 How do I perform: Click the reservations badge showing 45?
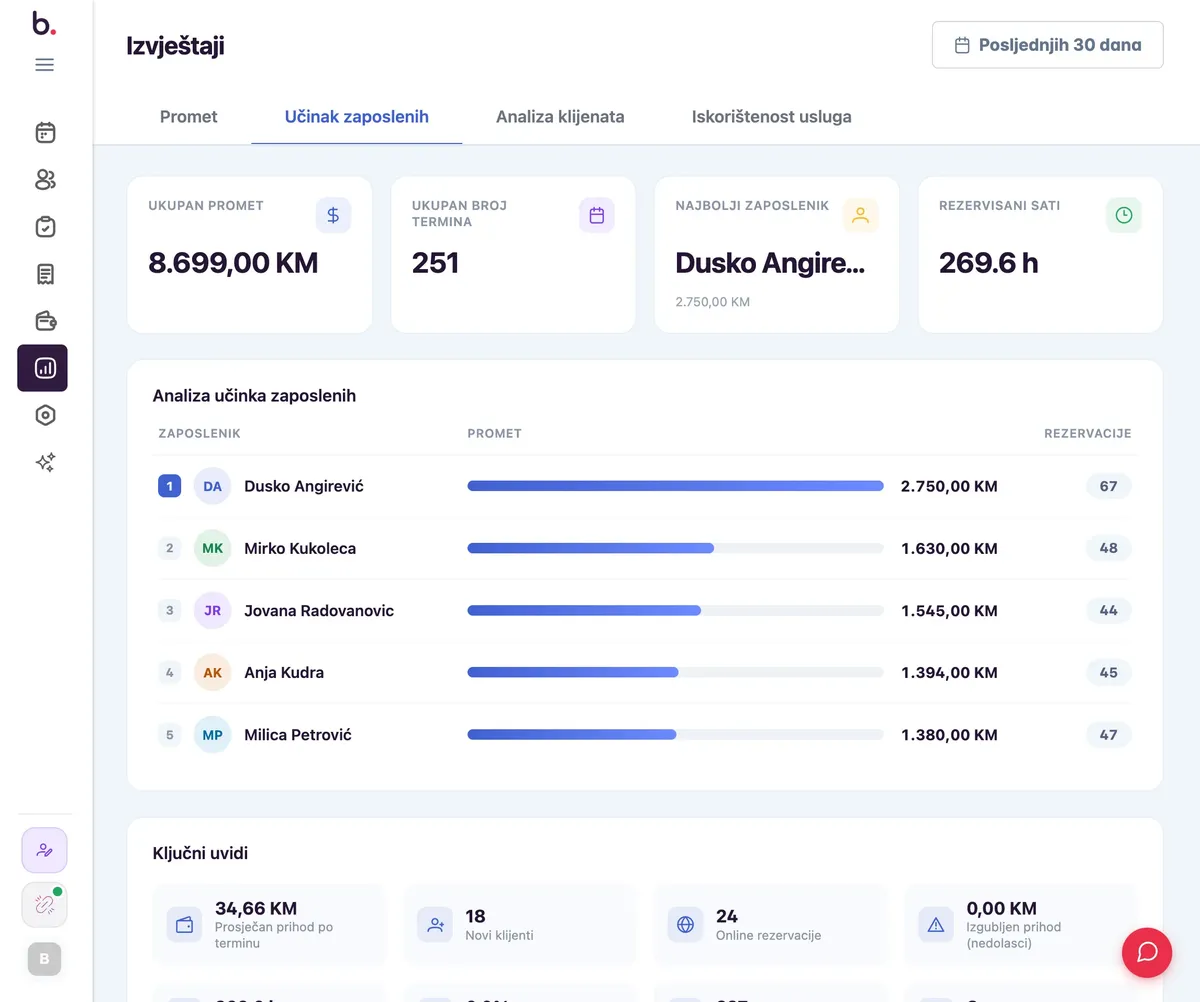click(x=1108, y=672)
